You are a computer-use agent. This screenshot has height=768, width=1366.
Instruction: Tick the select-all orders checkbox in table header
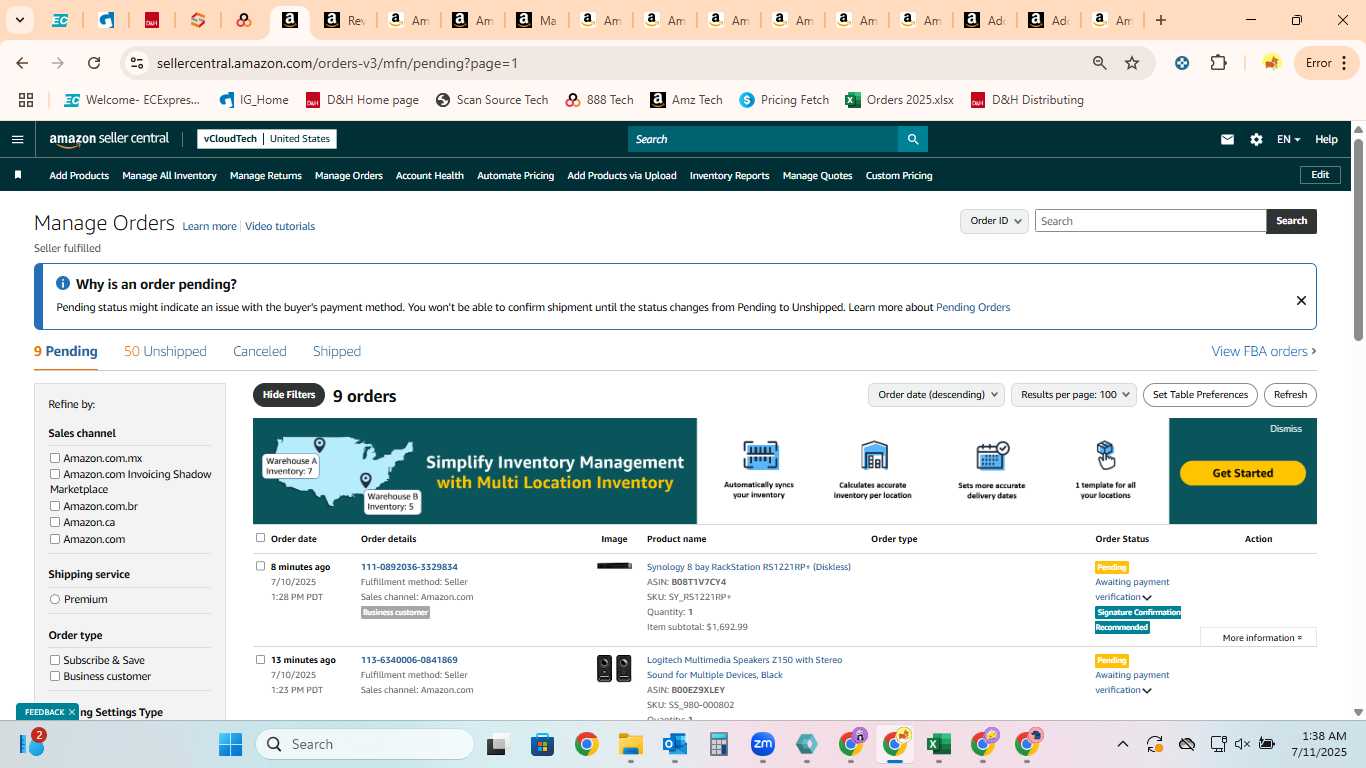click(x=261, y=538)
